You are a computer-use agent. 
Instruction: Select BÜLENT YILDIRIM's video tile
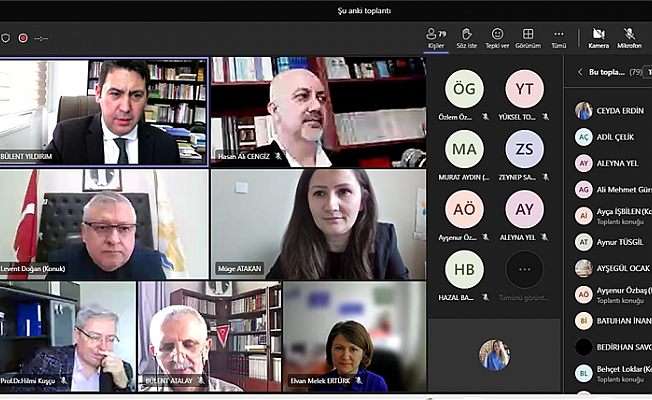104,112
